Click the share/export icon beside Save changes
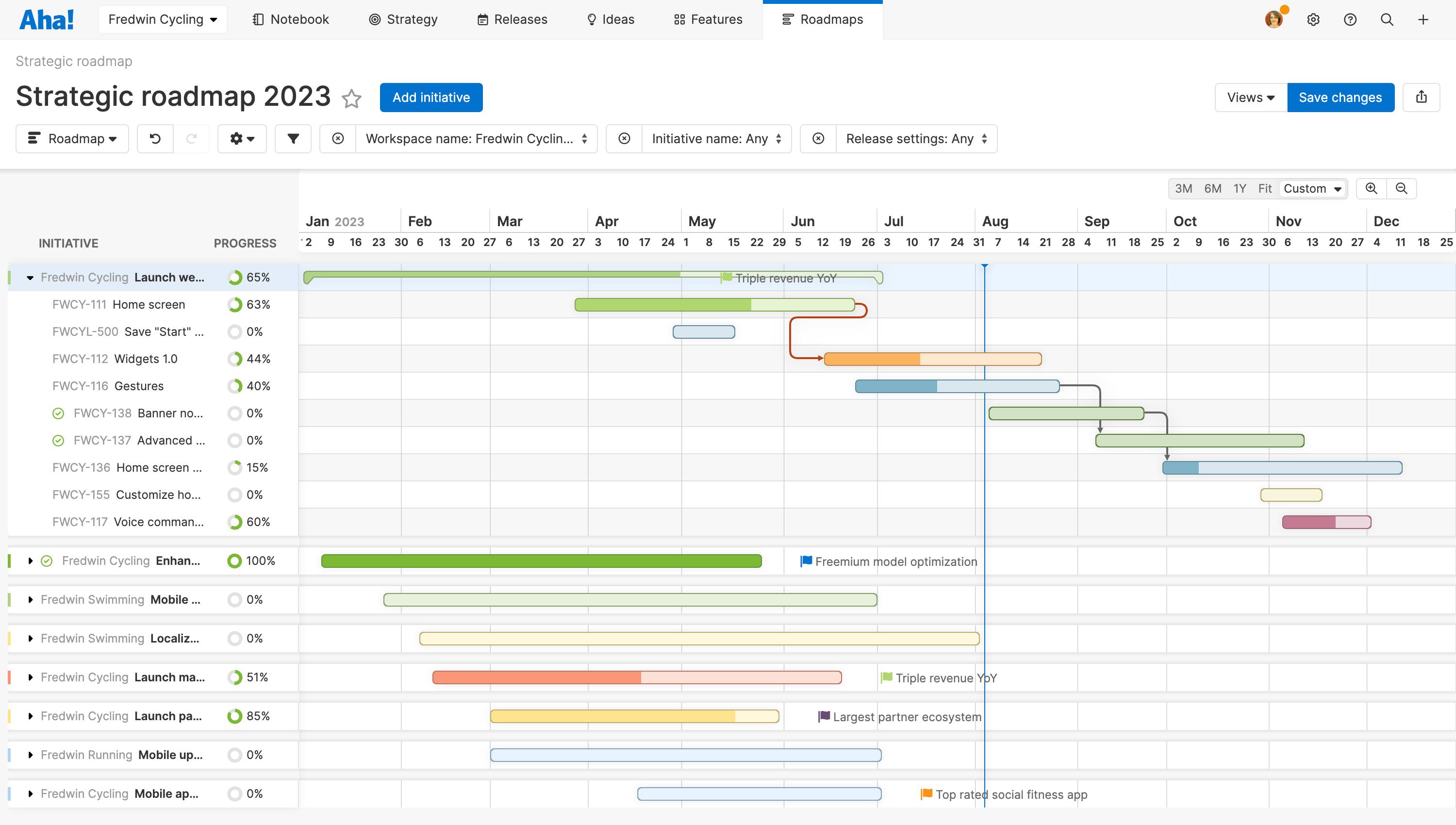Viewport: 1456px width, 825px height. 1422,97
